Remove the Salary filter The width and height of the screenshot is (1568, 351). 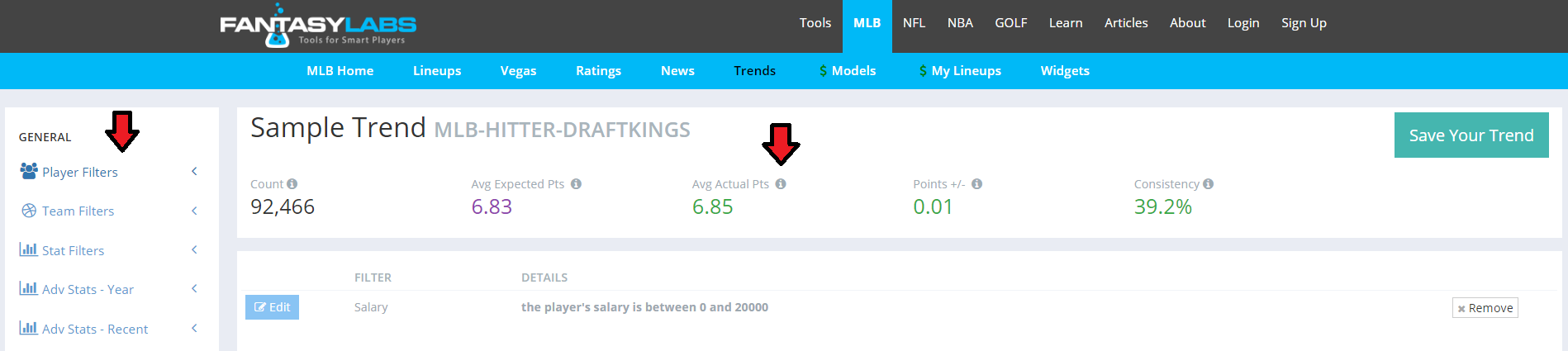pos(1485,308)
